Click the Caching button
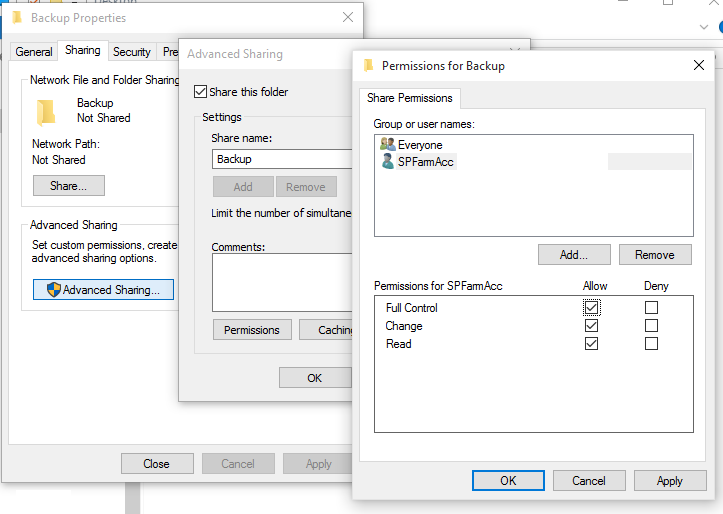The height and width of the screenshot is (514, 723). pos(326,330)
